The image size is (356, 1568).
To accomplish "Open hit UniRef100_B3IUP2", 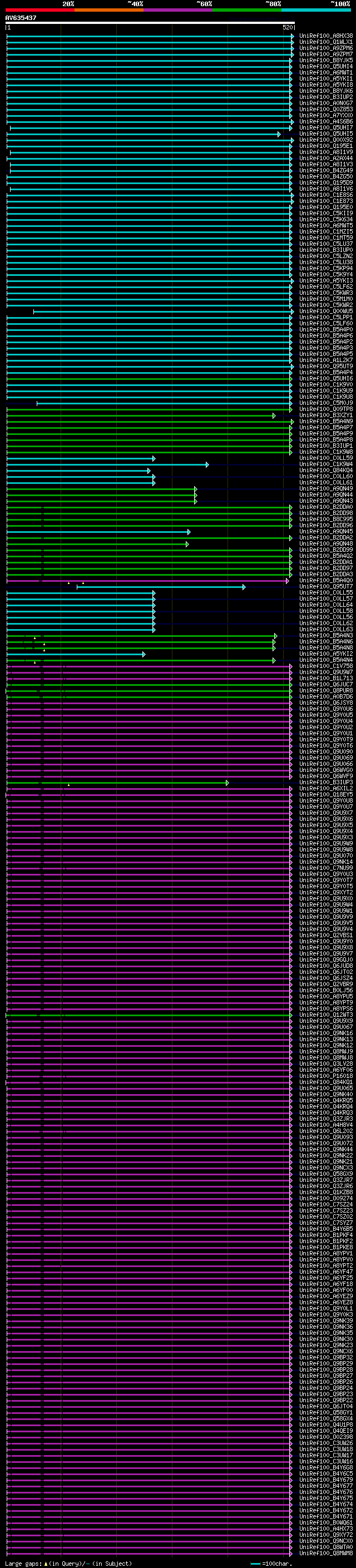I will pos(325,97).
